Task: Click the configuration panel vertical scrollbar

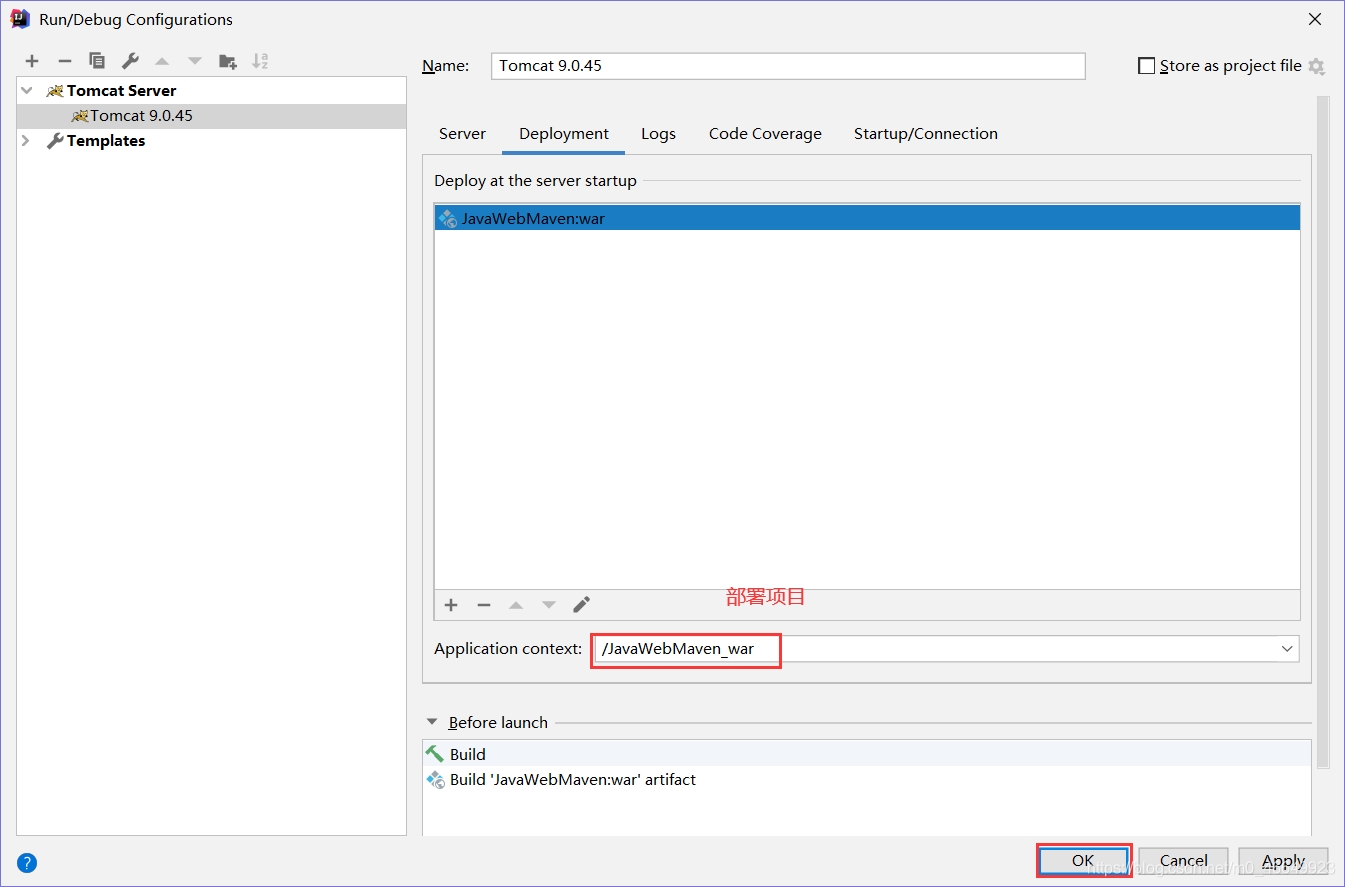Action: (x=1323, y=432)
